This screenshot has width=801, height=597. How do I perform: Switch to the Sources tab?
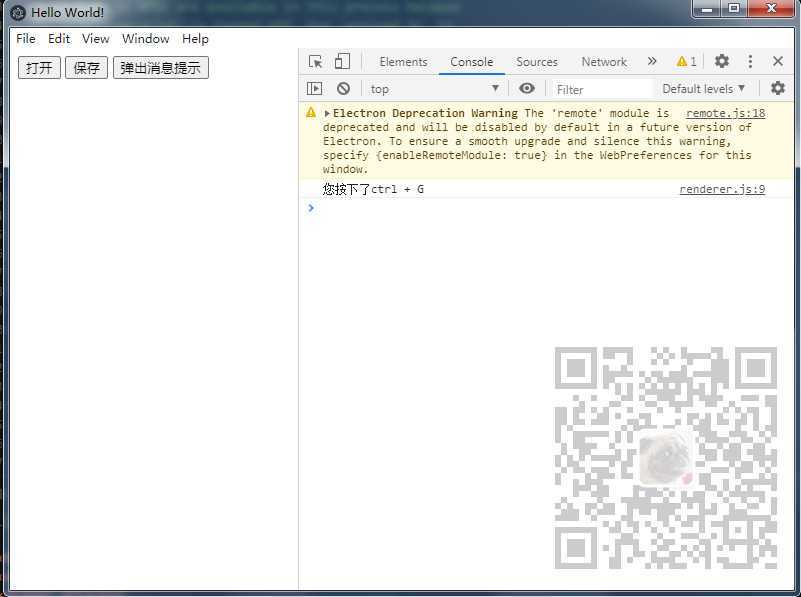(x=537, y=62)
